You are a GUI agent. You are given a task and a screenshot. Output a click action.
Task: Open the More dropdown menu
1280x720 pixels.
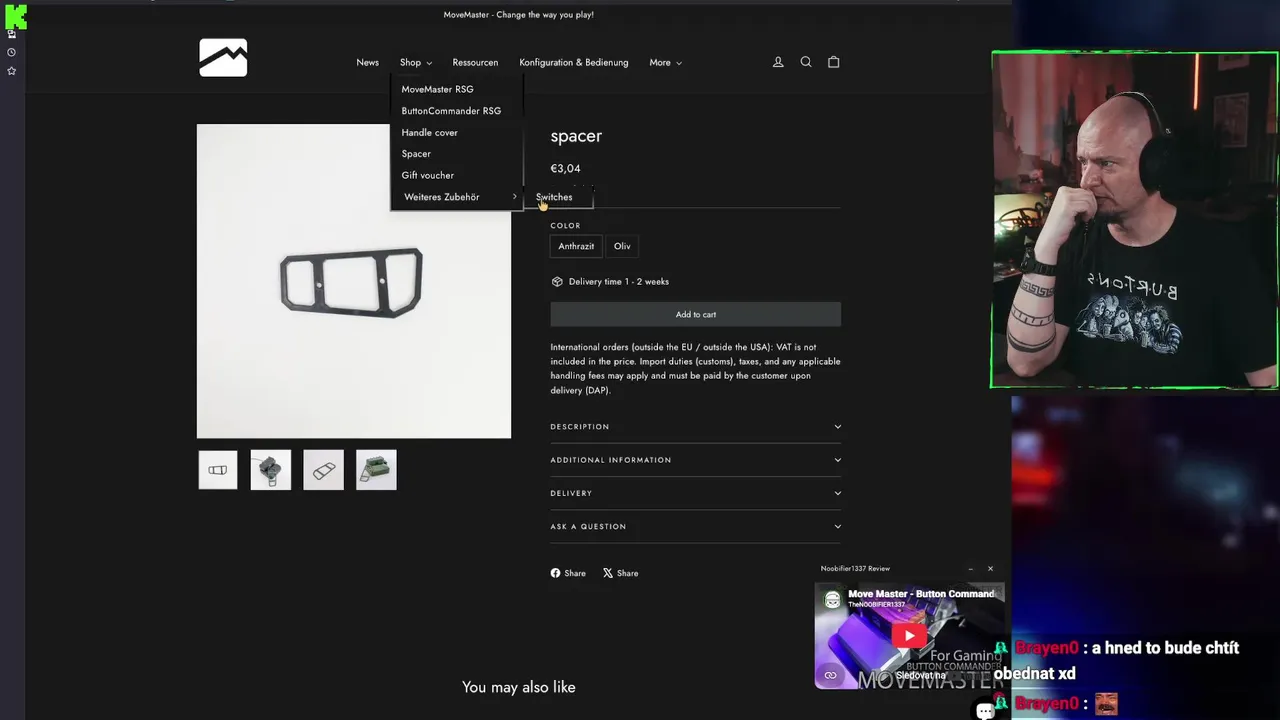(665, 62)
